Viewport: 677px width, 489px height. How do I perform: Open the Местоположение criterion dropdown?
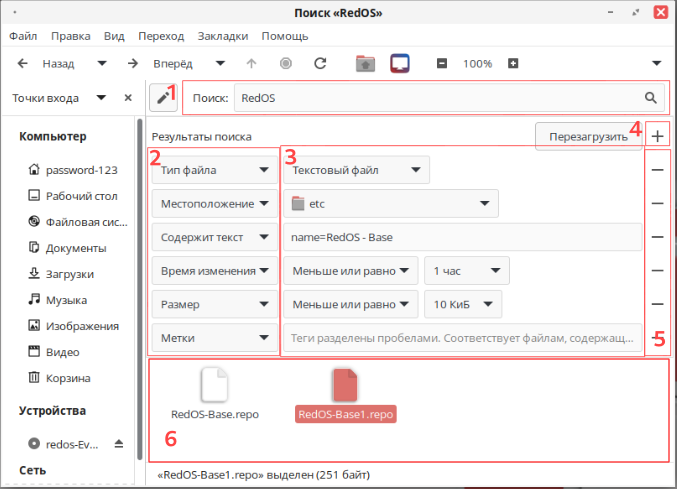pos(215,204)
